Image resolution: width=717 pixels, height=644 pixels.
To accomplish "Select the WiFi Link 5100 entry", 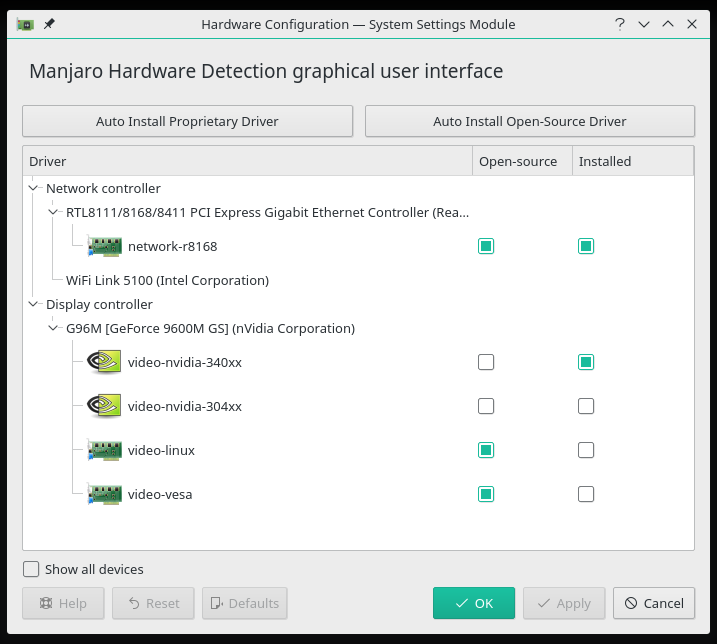I will point(167,280).
